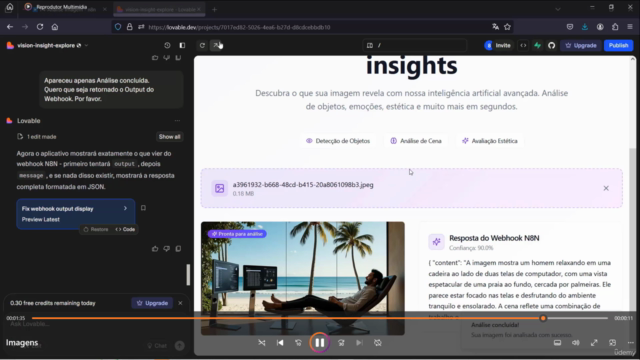Open preview in new tab icon

click(216, 45)
